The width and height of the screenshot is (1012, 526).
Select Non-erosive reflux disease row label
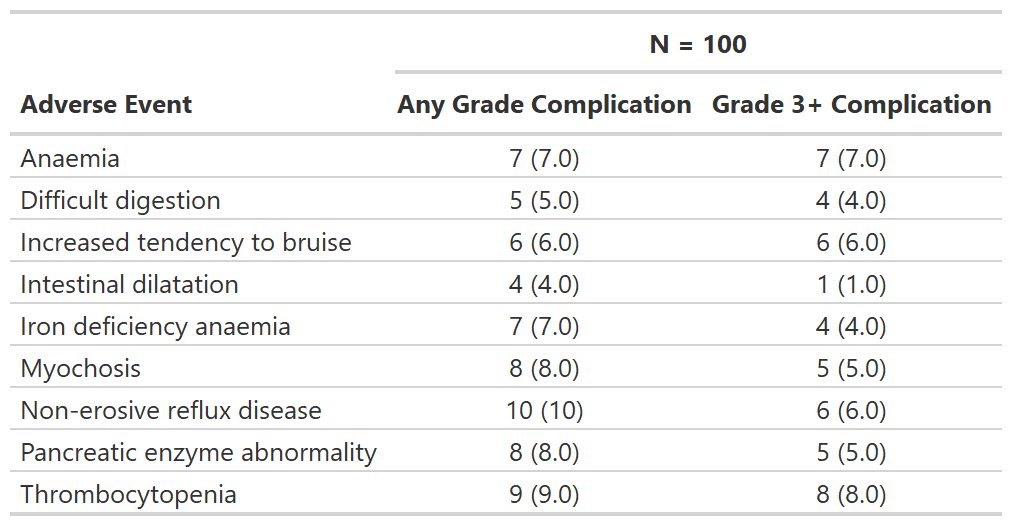tap(171, 410)
